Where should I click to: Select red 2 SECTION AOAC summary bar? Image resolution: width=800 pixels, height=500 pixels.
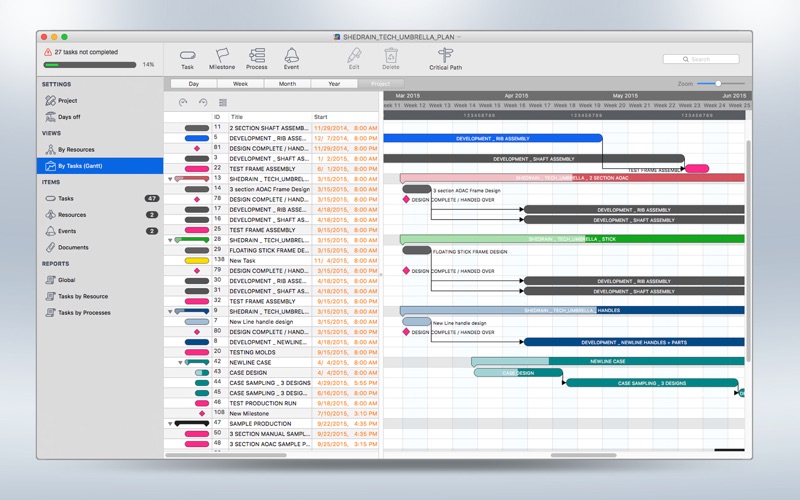pos(572,178)
